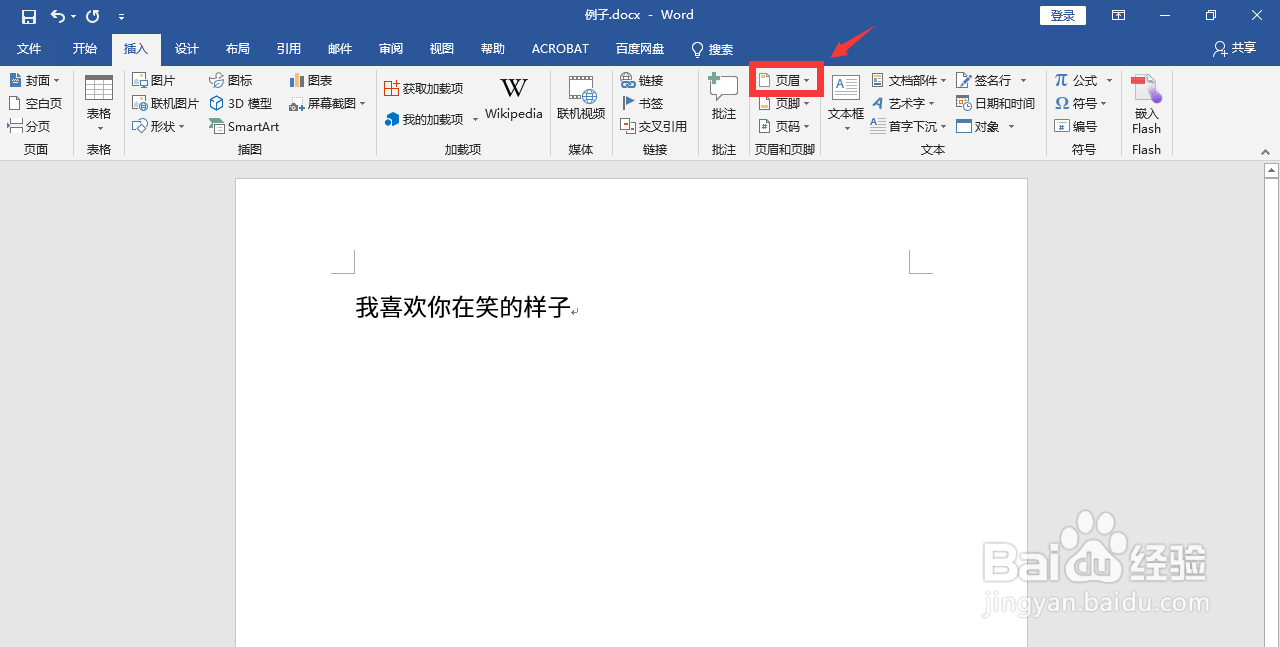The width and height of the screenshot is (1280, 647).
Task: Open the 页眉 header dropdown
Action: 785,80
